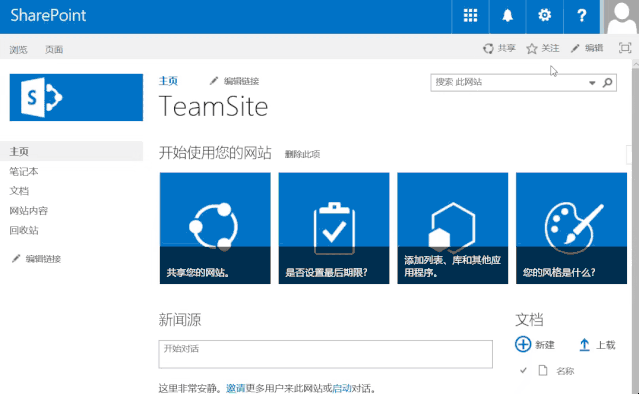Click the file type column icon

tap(543, 370)
